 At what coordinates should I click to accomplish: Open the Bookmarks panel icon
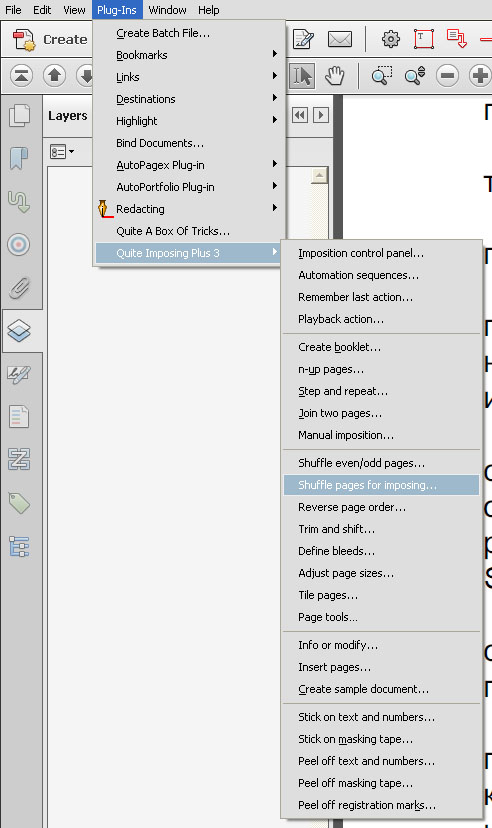pyautogui.click(x=19, y=158)
